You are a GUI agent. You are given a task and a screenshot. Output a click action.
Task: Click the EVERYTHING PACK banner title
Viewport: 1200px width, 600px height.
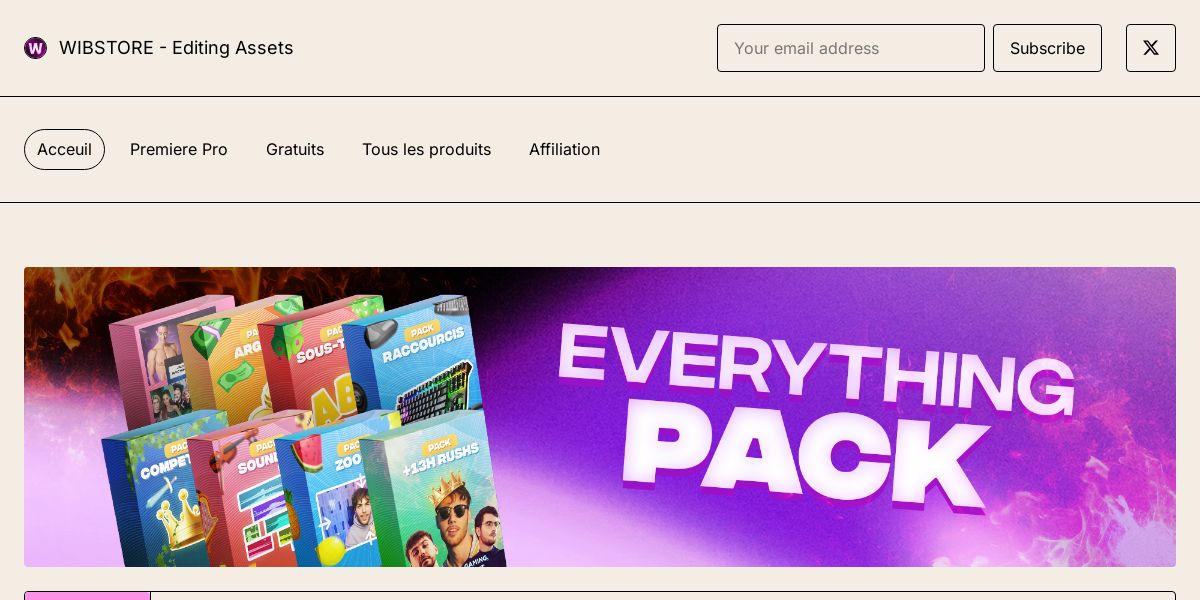(x=815, y=415)
